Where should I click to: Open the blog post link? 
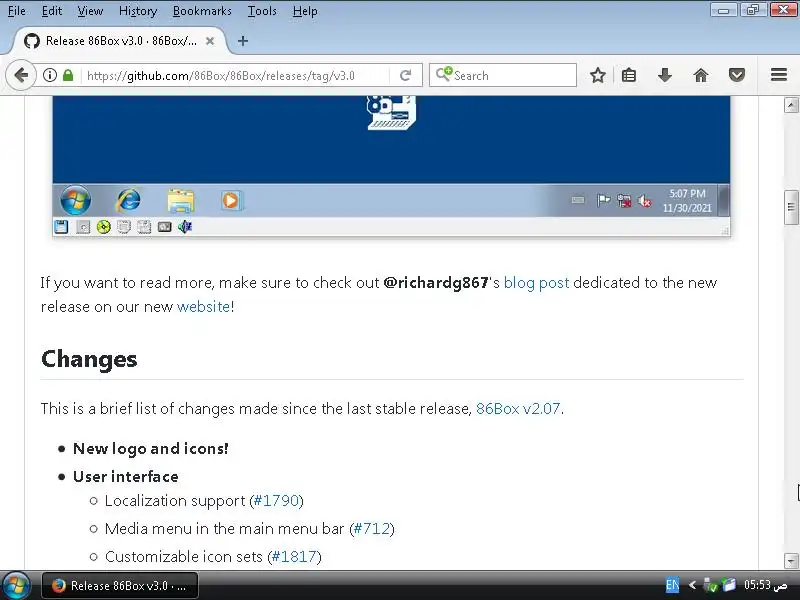(536, 283)
